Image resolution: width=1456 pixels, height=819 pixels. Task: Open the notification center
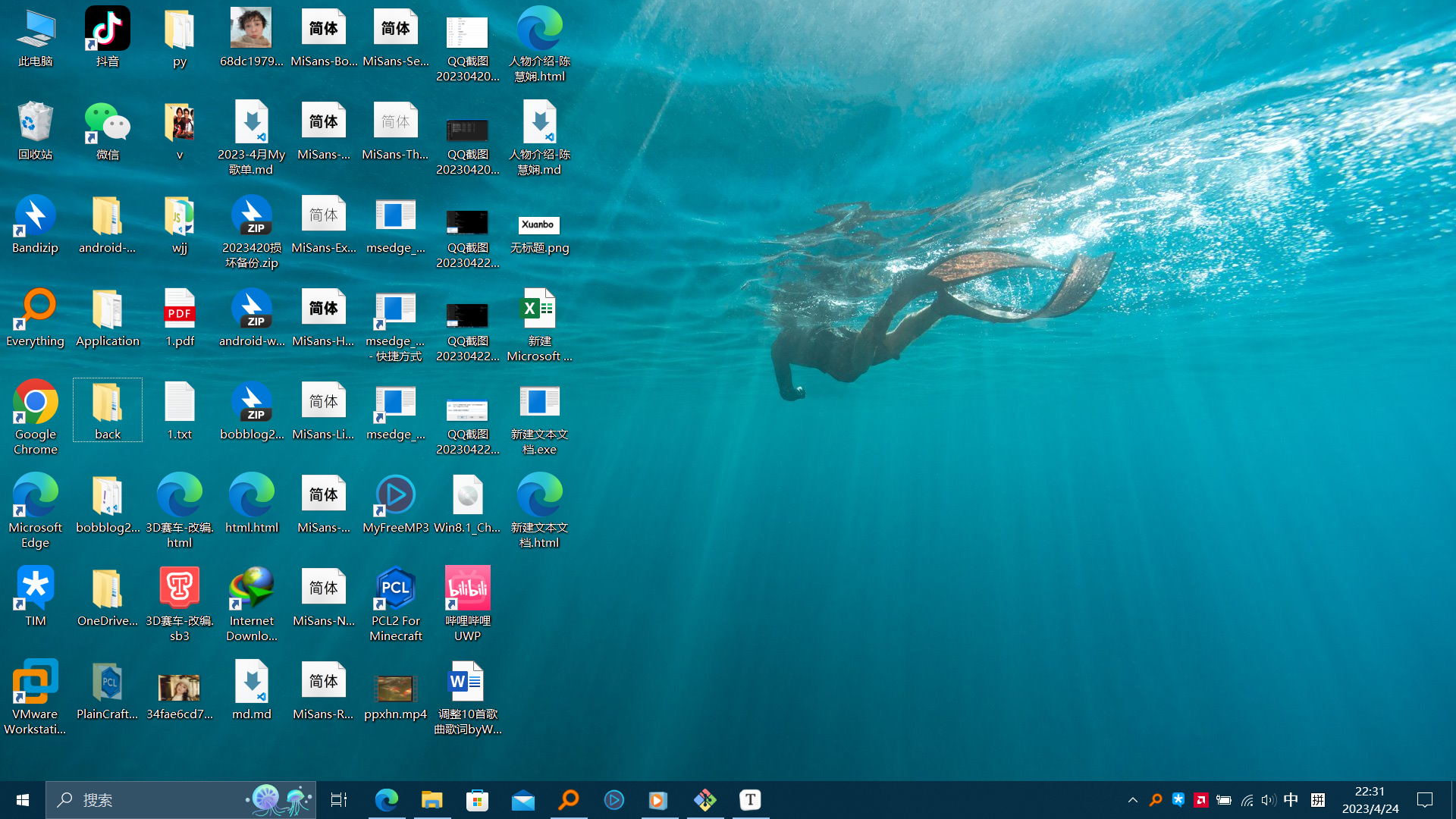pos(1425,800)
